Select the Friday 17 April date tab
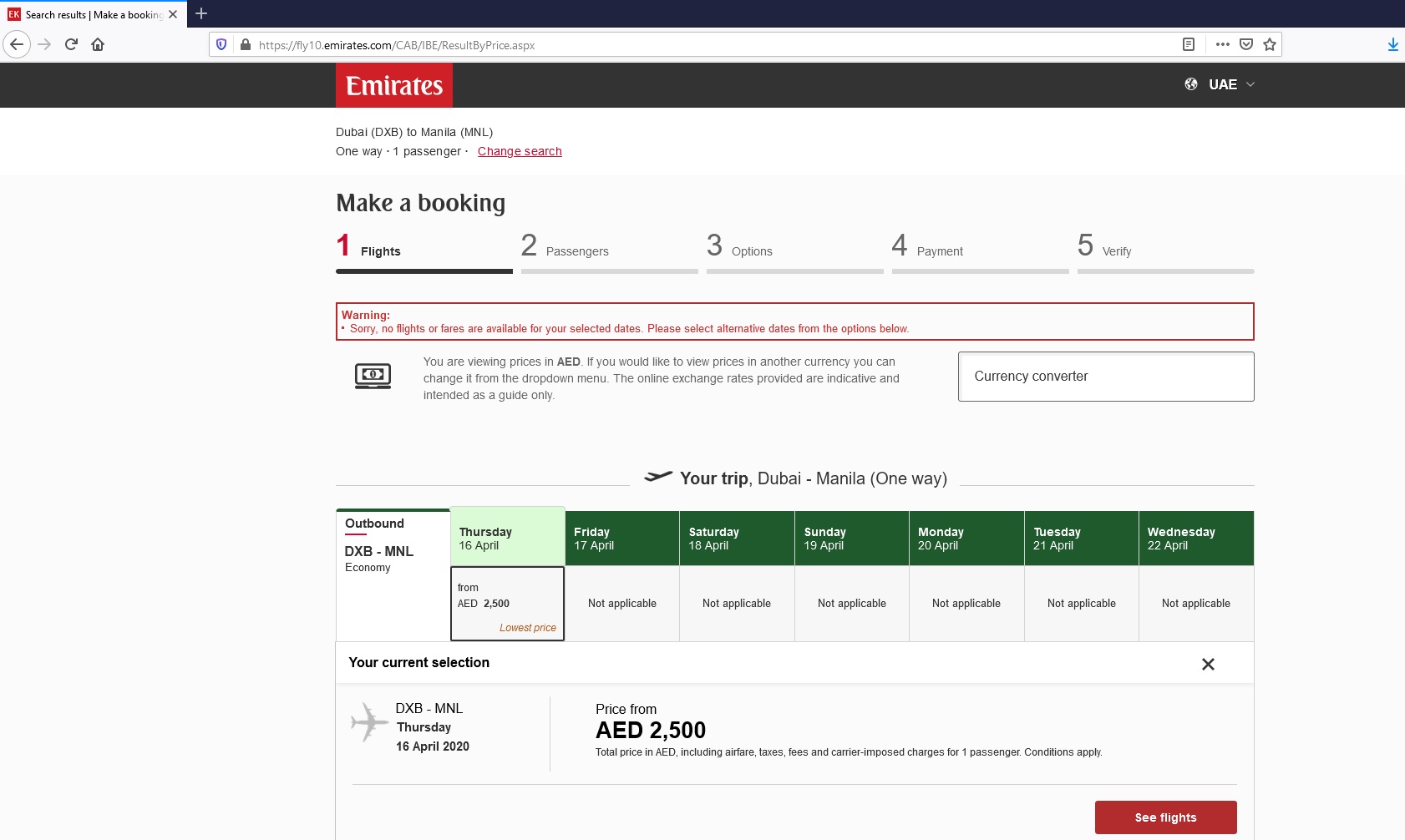Screen dimensions: 1405x840 point(621,538)
